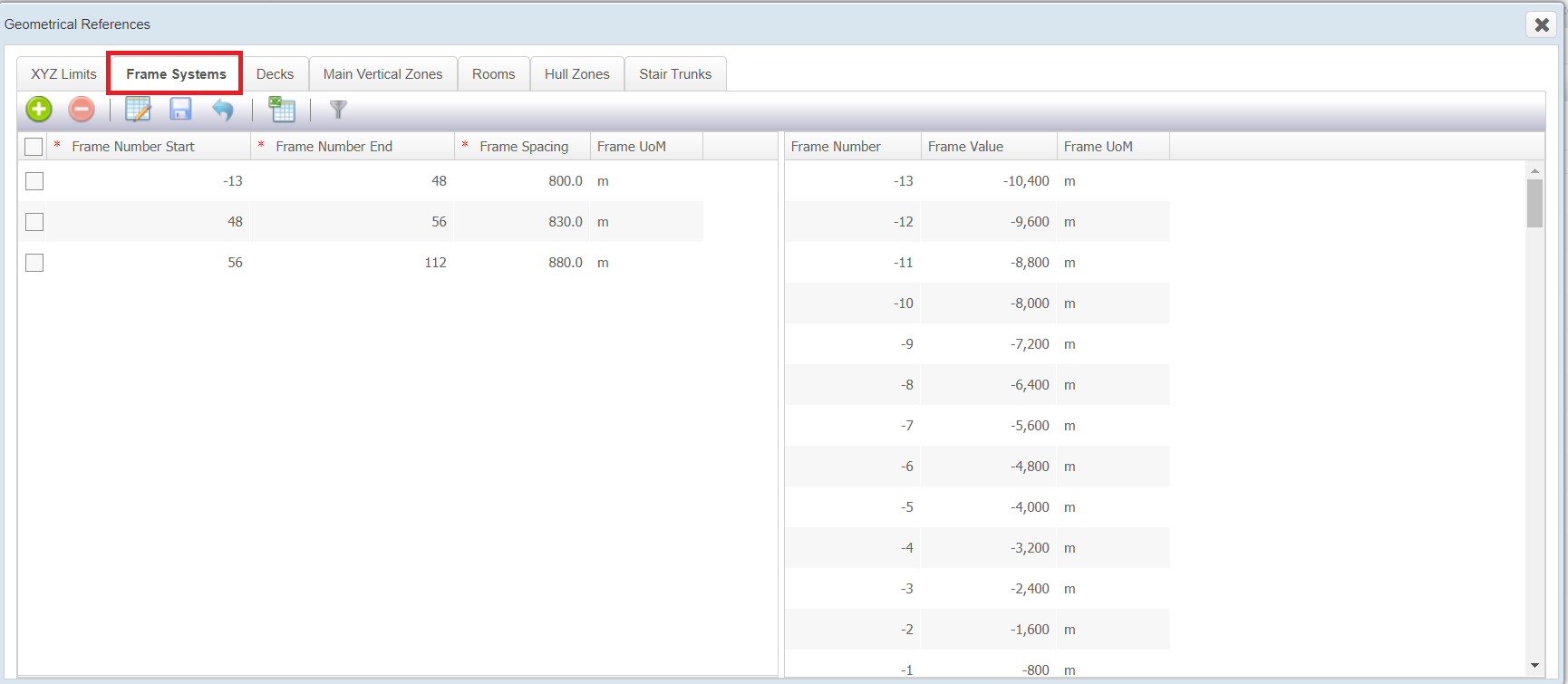Switch to the XYZ Limits tab

tap(63, 74)
